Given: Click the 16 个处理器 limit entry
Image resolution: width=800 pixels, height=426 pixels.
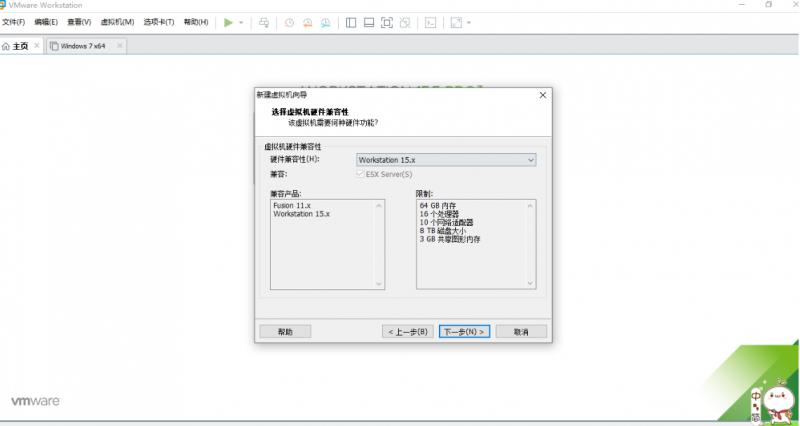Looking at the screenshot, I should click(439, 214).
